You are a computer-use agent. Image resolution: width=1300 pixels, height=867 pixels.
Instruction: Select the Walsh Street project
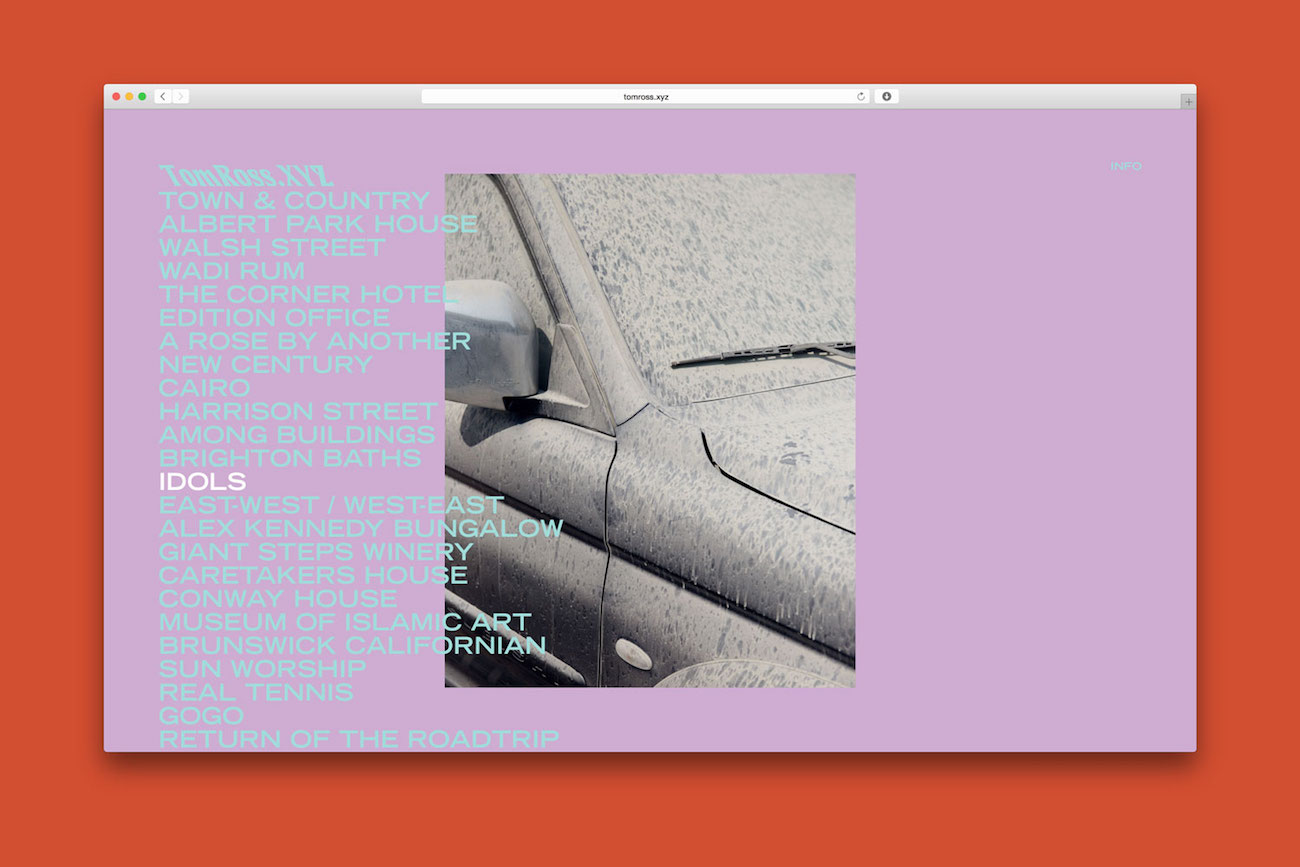tap(271, 247)
